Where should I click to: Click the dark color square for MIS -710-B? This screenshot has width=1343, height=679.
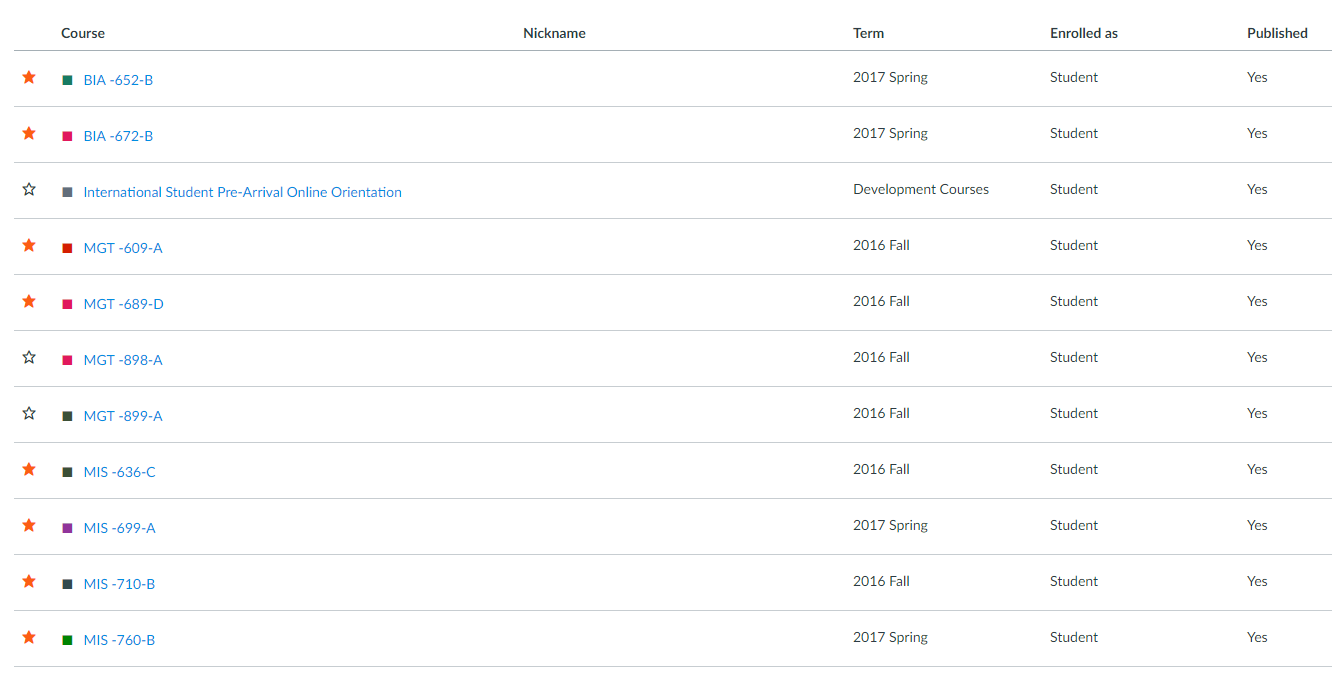click(x=67, y=584)
